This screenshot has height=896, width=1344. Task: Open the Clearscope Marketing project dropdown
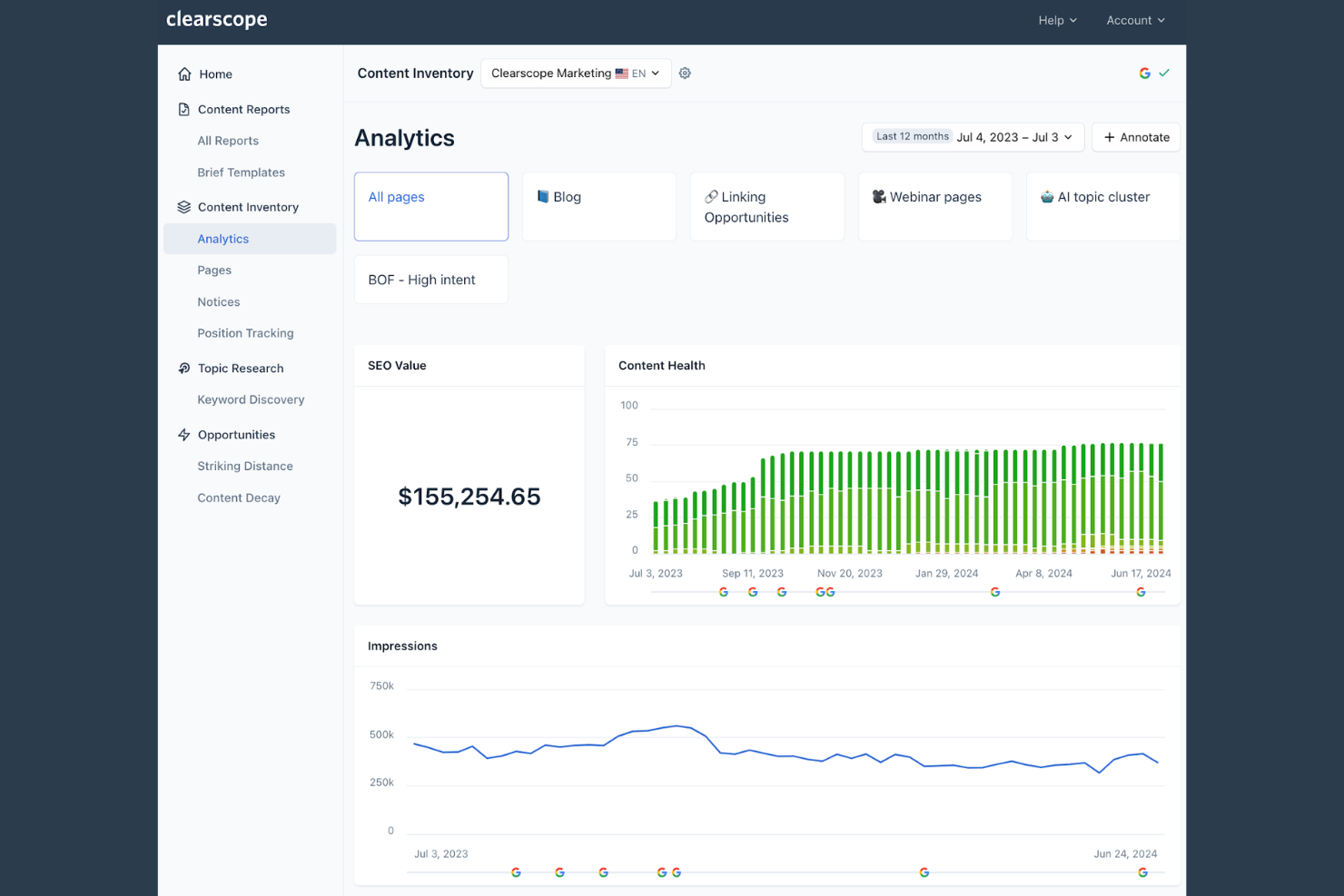click(x=575, y=73)
